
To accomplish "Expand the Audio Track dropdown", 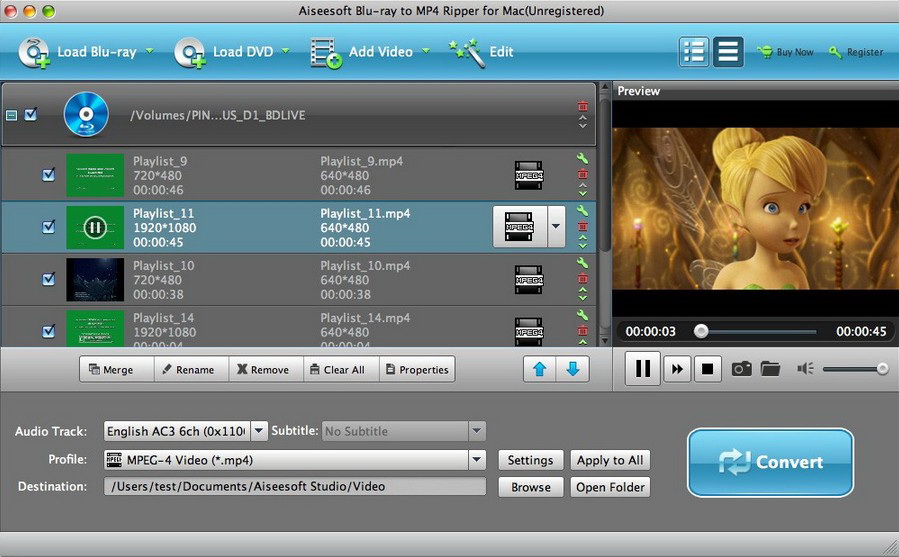I will pos(259,431).
